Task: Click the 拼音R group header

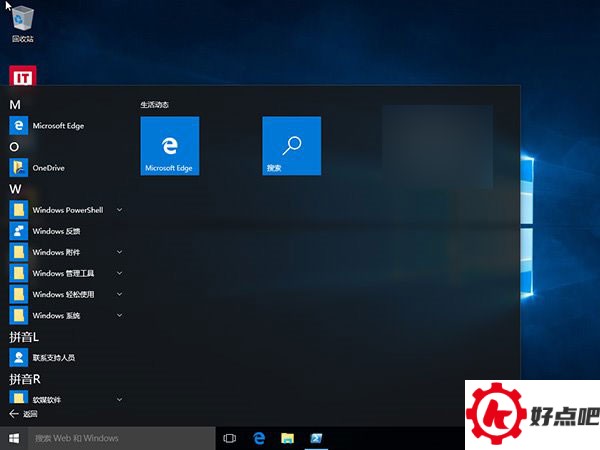Action: 24,379
